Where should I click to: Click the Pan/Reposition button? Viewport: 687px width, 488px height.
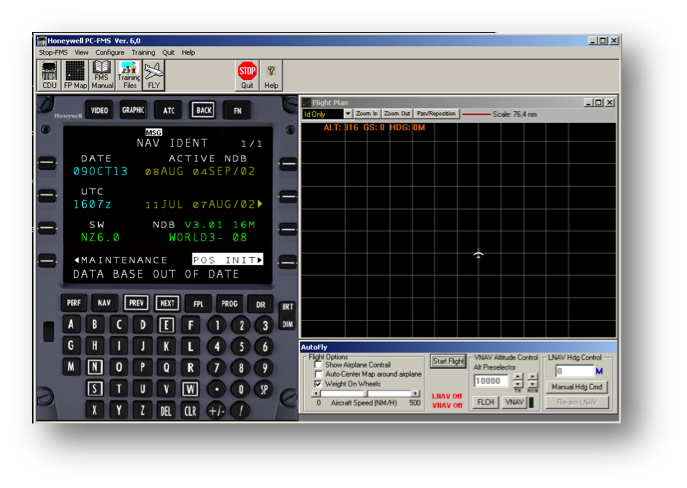(x=436, y=113)
